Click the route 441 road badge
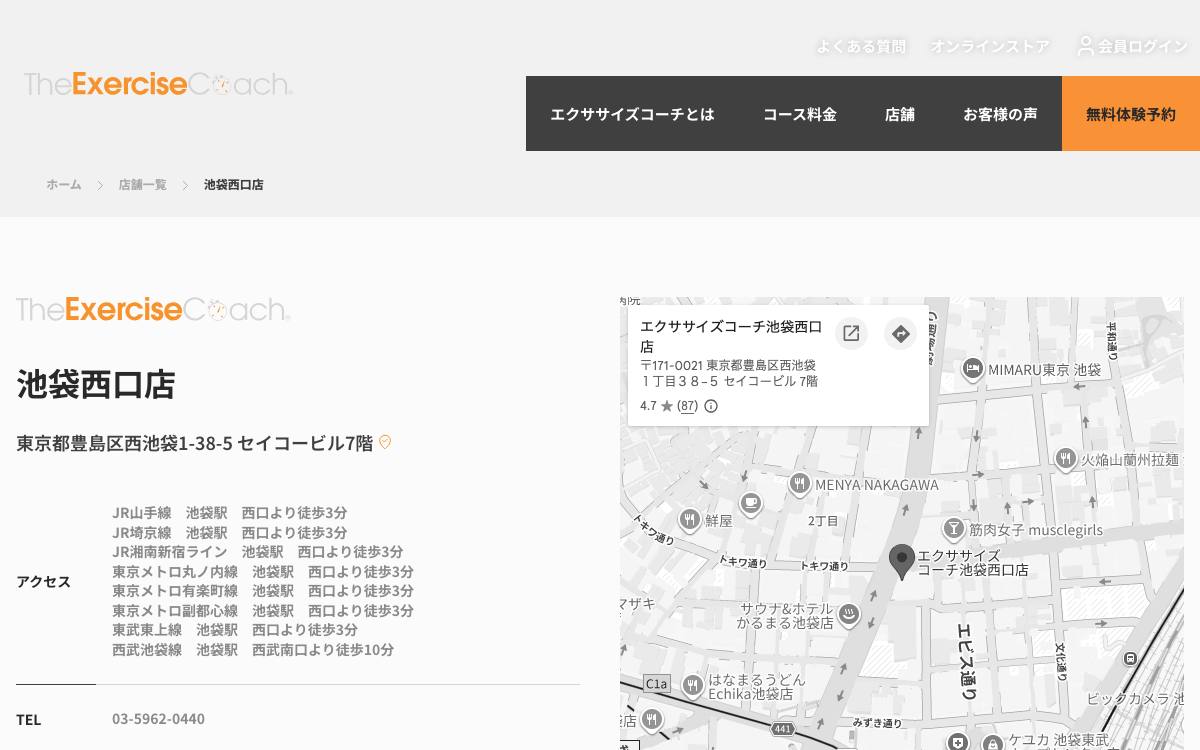This screenshot has height=750, width=1200. [x=782, y=729]
